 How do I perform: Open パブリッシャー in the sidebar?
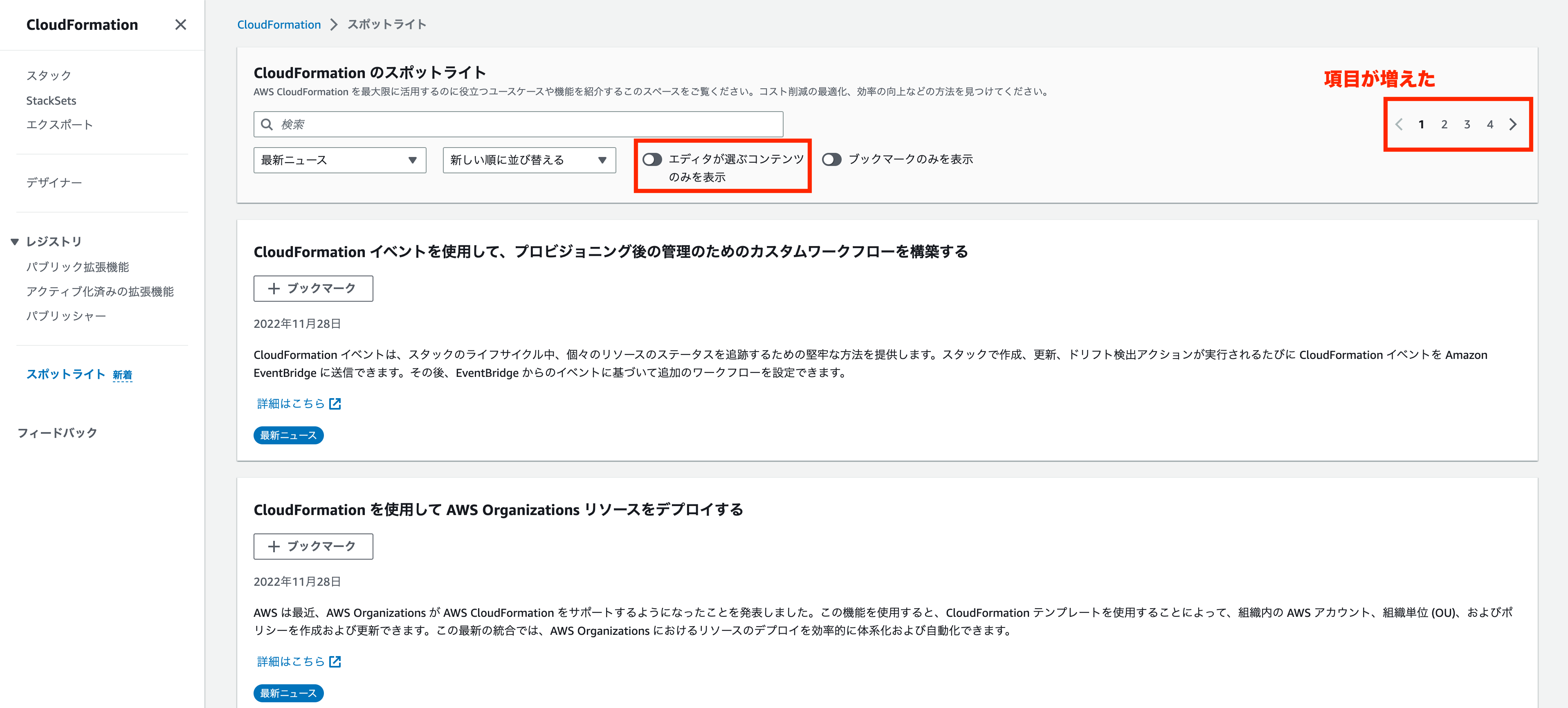pos(66,316)
